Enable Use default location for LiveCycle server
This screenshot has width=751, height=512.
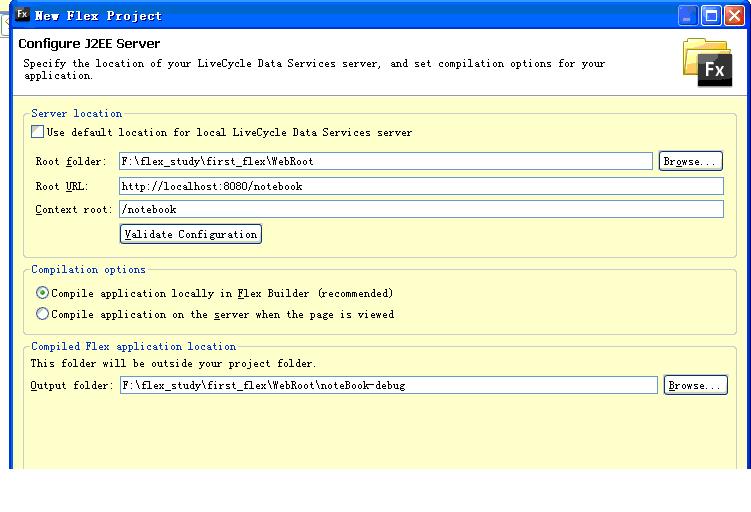click(37, 132)
